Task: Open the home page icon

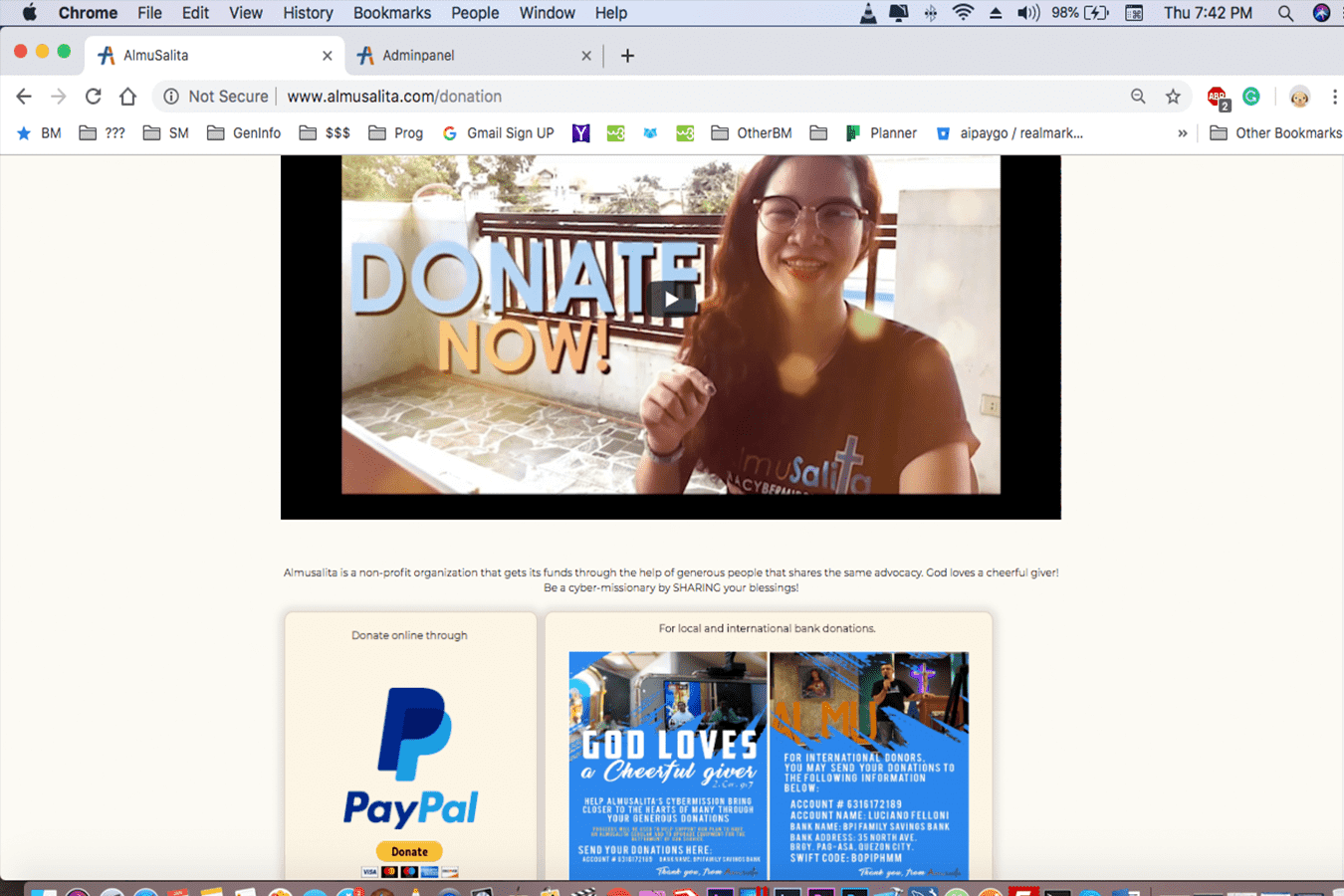Action: click(127, 97)
